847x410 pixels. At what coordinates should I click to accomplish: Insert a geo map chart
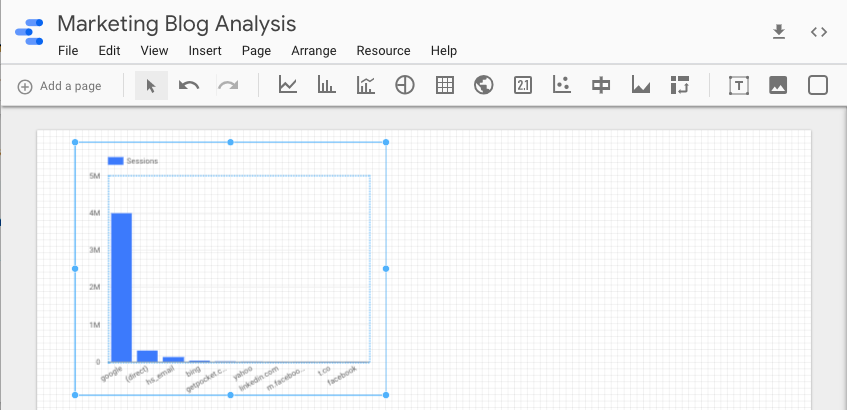(484, 86)
